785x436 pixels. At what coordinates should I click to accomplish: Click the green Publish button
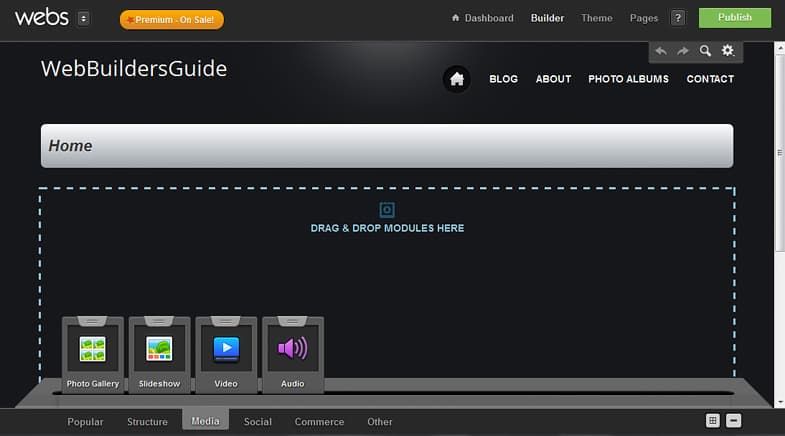point(735,18)
